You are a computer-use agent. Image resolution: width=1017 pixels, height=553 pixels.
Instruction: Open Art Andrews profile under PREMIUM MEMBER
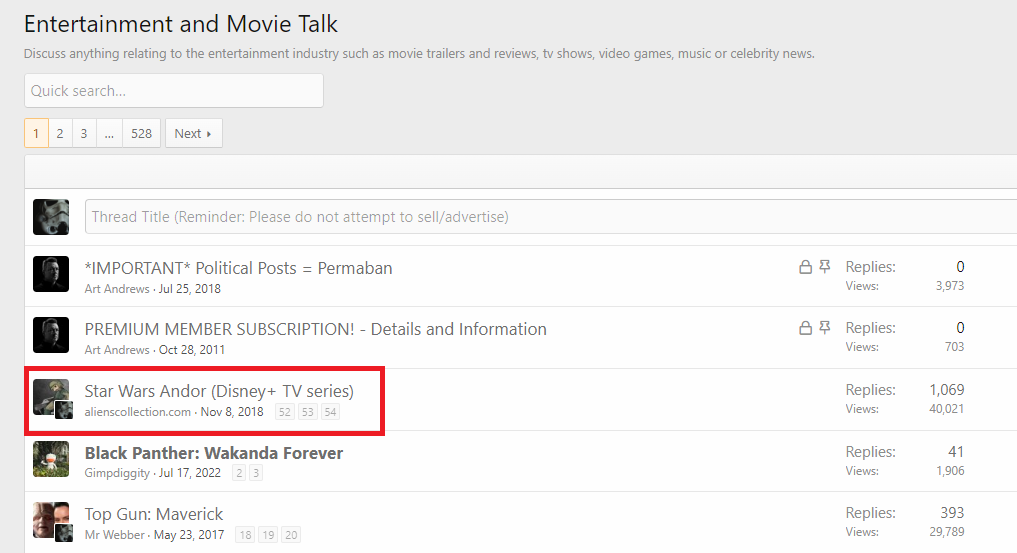point(117,350)
